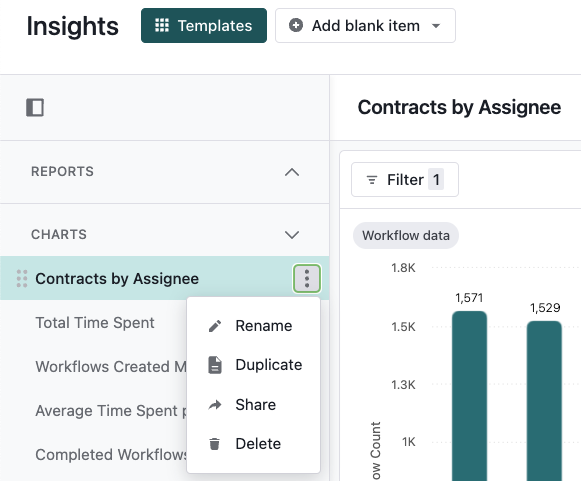The height and width of the screenshot is (481, 581).
Task: Collapse the REPORTS section chevron
Action: coord(292,172)
